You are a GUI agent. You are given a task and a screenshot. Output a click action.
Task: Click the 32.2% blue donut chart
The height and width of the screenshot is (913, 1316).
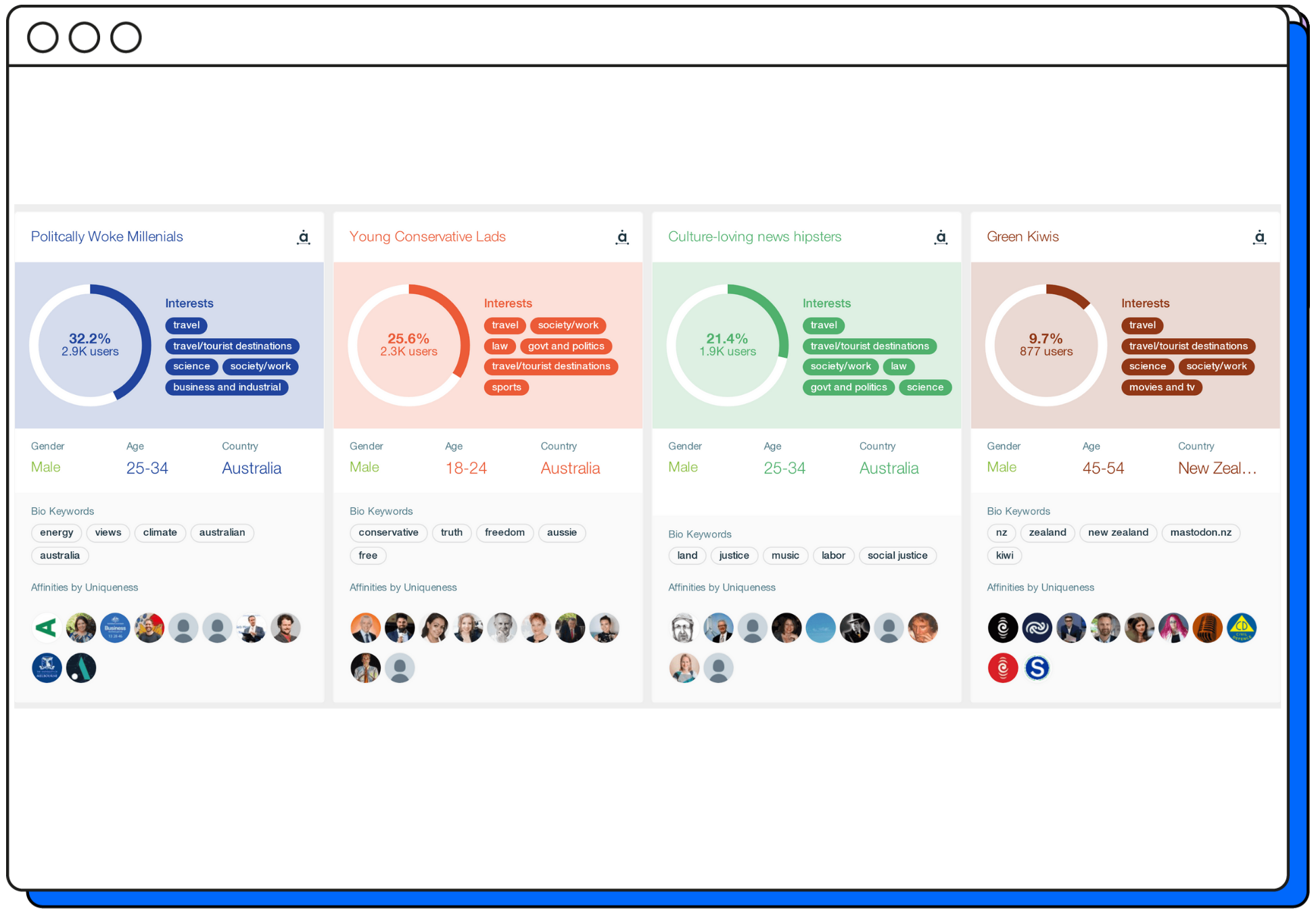[90, 345]
